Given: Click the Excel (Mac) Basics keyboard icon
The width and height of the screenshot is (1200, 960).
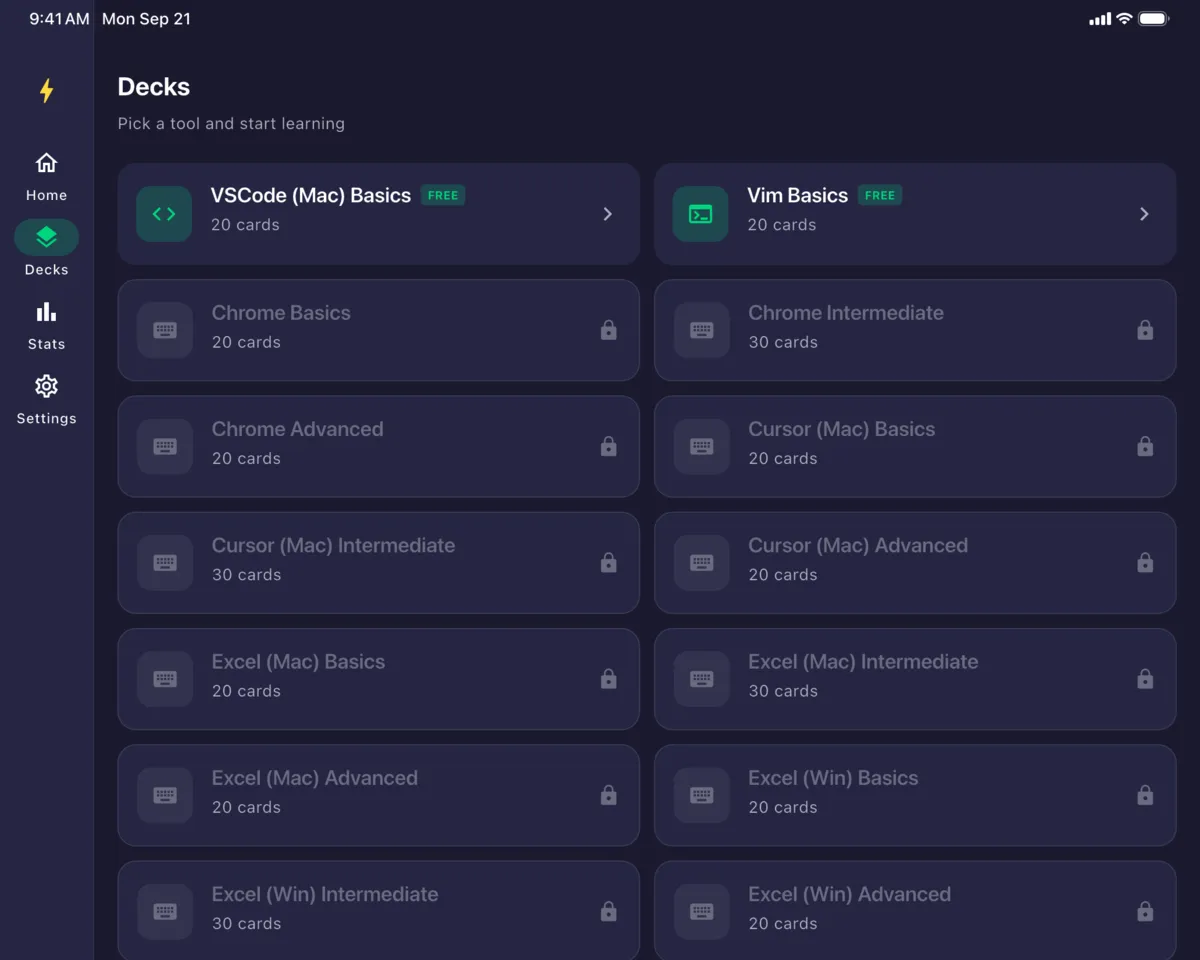Looking at the screenshot, I should click(x=165, y=679).
